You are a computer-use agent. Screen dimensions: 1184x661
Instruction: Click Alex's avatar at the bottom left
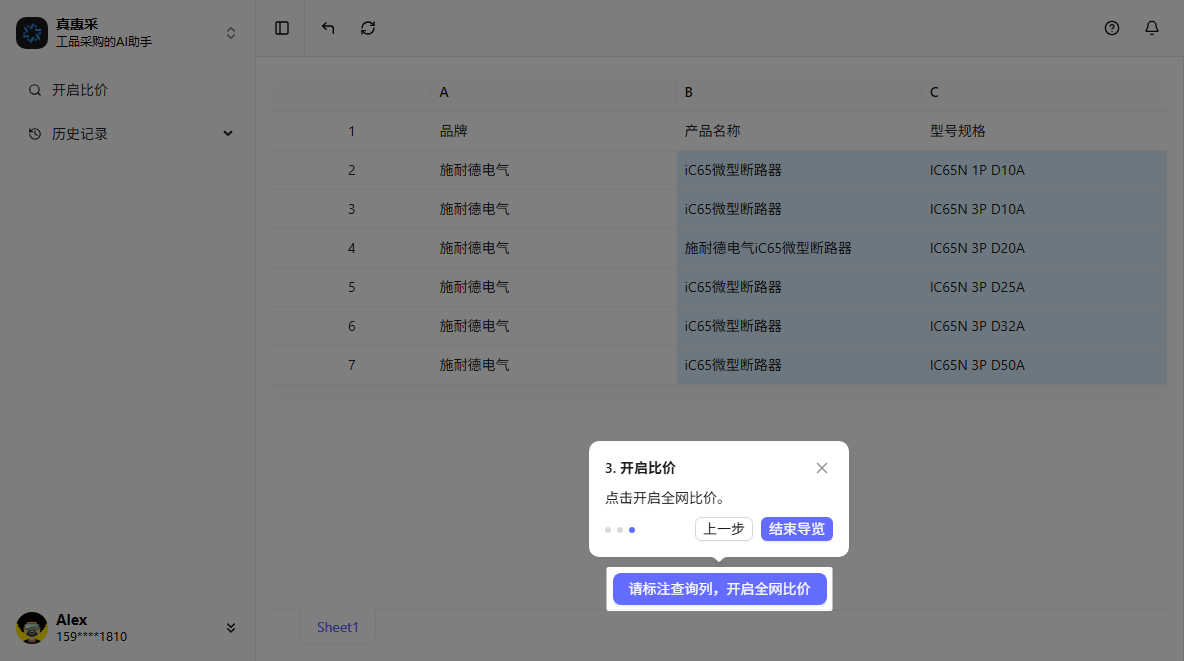click(34, 628)
